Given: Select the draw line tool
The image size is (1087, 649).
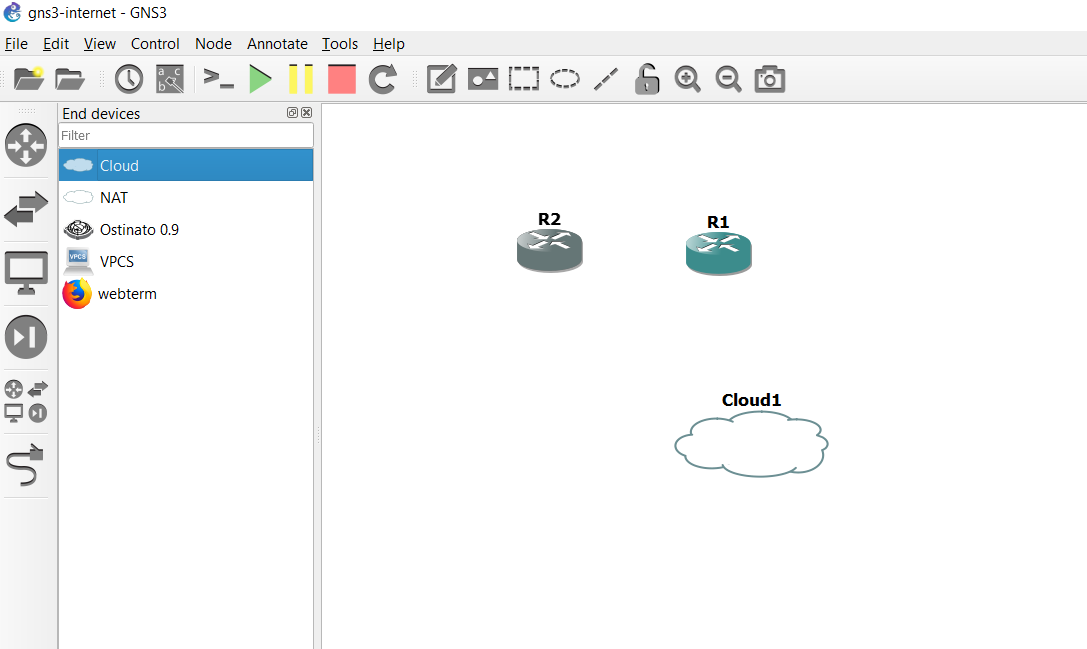Looking at the screenshot, I should [x=606, y=79].
